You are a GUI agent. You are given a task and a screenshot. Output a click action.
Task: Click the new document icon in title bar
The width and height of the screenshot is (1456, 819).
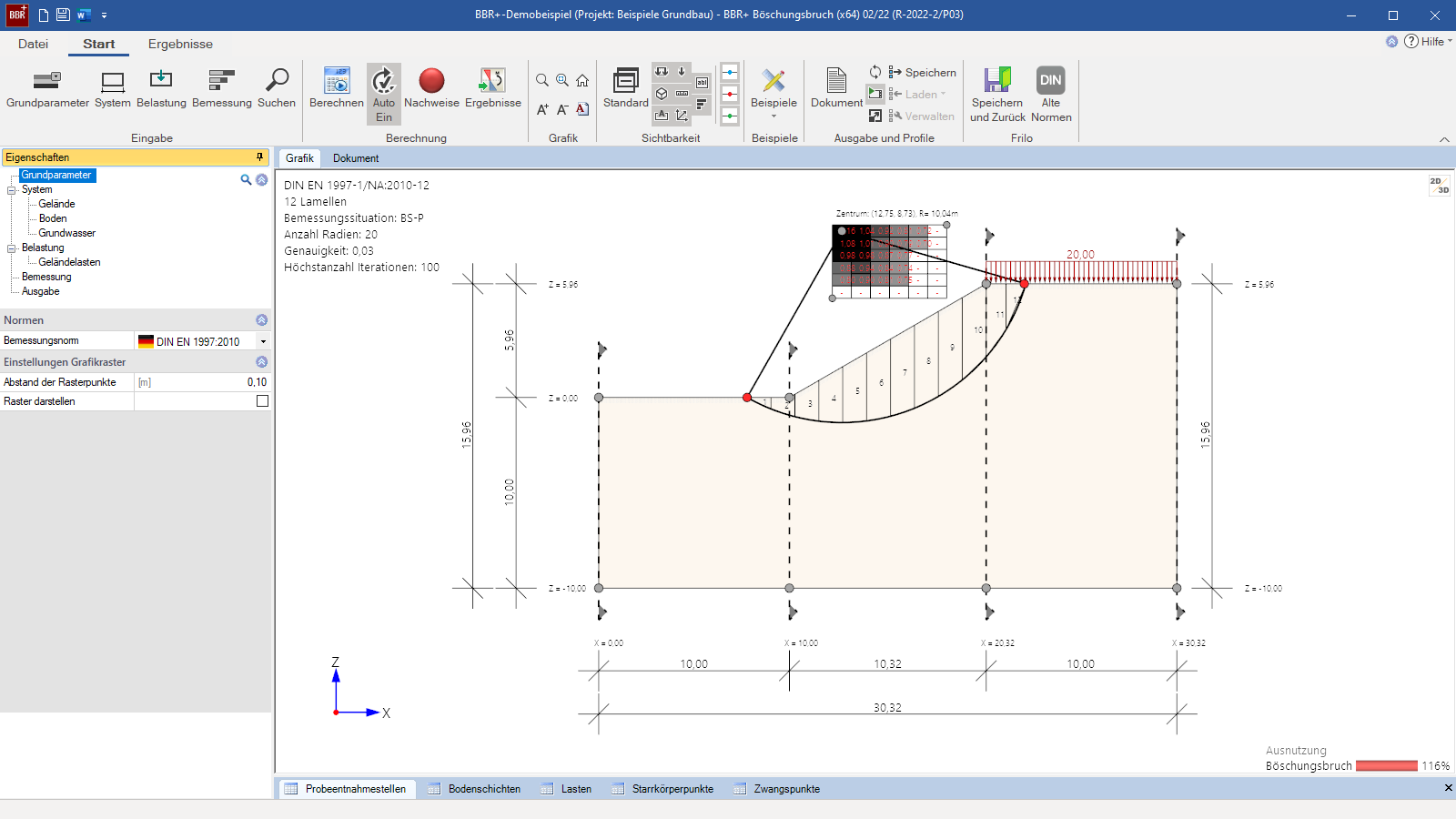click(x=44, y=15)
